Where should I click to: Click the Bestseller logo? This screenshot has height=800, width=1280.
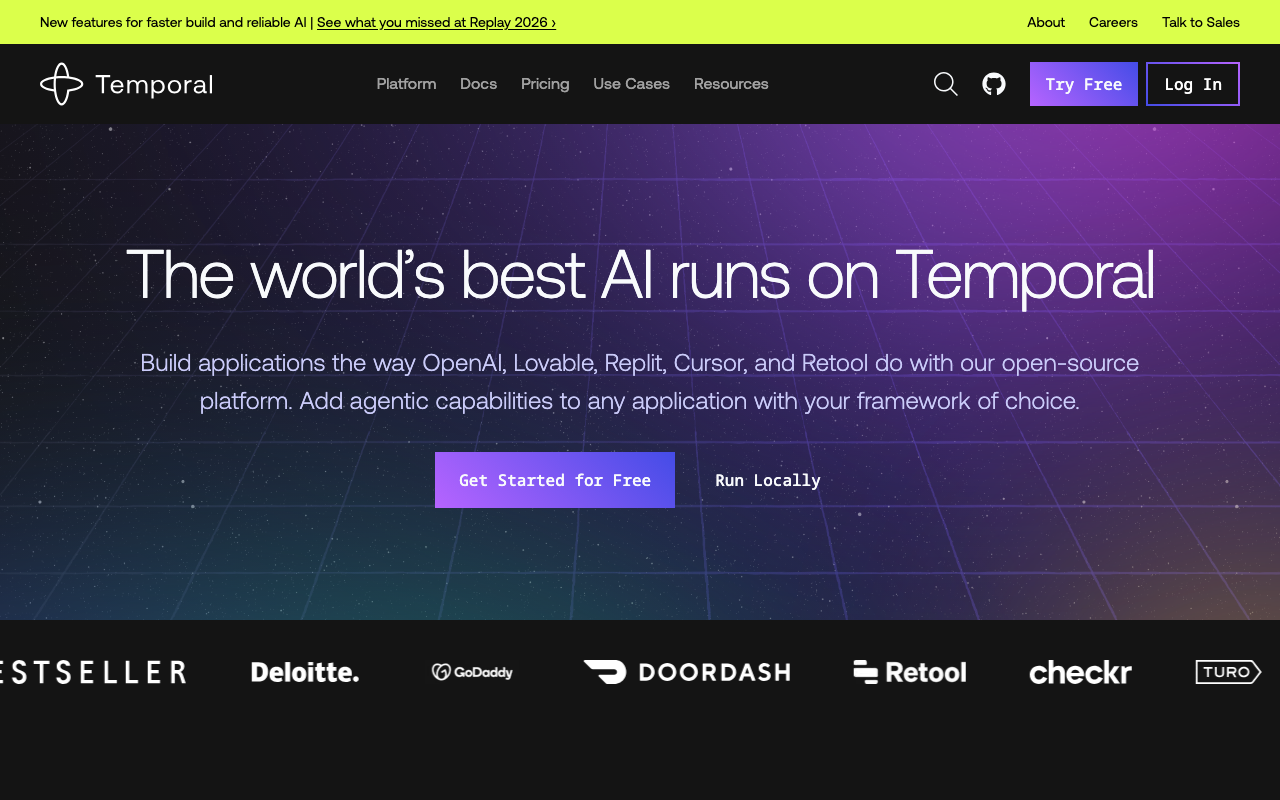(93, 672)
